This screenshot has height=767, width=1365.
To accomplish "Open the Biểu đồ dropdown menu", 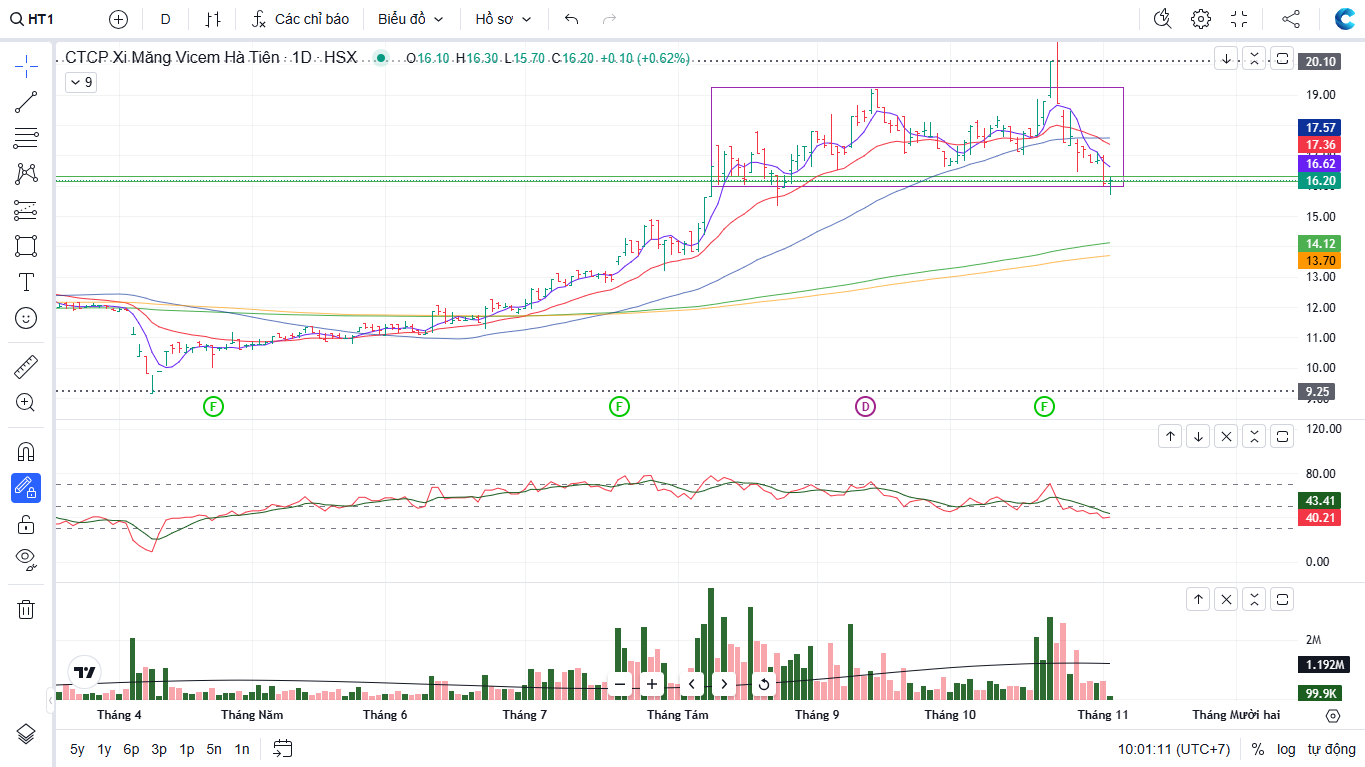I will (410, 19).
